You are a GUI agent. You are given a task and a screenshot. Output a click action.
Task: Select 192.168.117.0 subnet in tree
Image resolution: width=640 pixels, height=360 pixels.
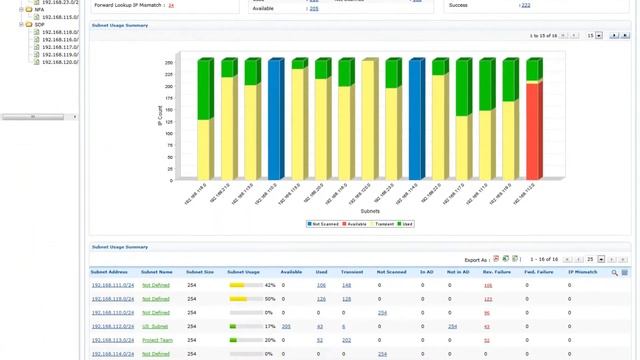[x=60, y=47]
